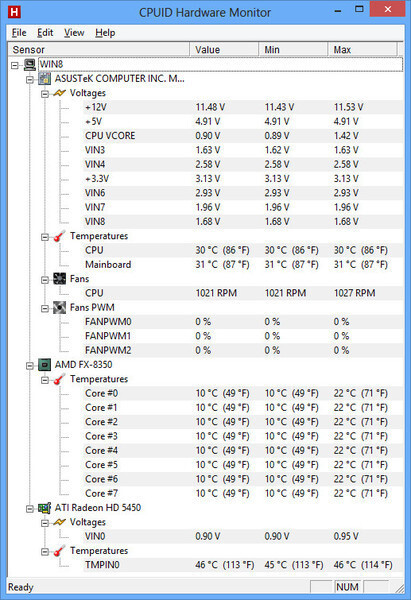
Task: Collapse the WIN8 root tree node
Action: point(15,65)
